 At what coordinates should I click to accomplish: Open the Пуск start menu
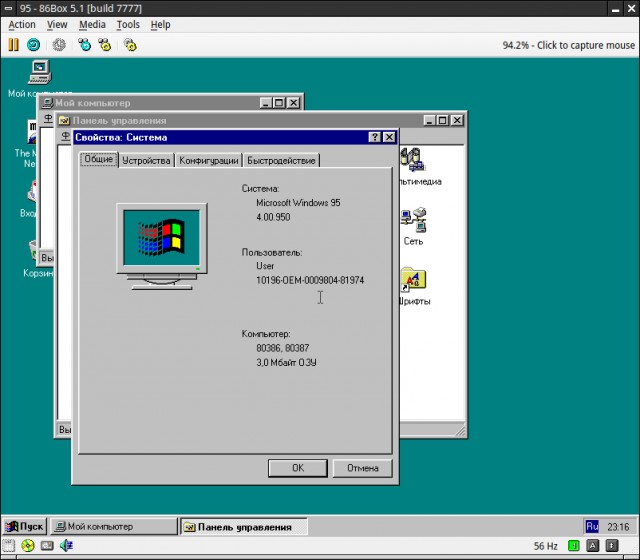25,527
